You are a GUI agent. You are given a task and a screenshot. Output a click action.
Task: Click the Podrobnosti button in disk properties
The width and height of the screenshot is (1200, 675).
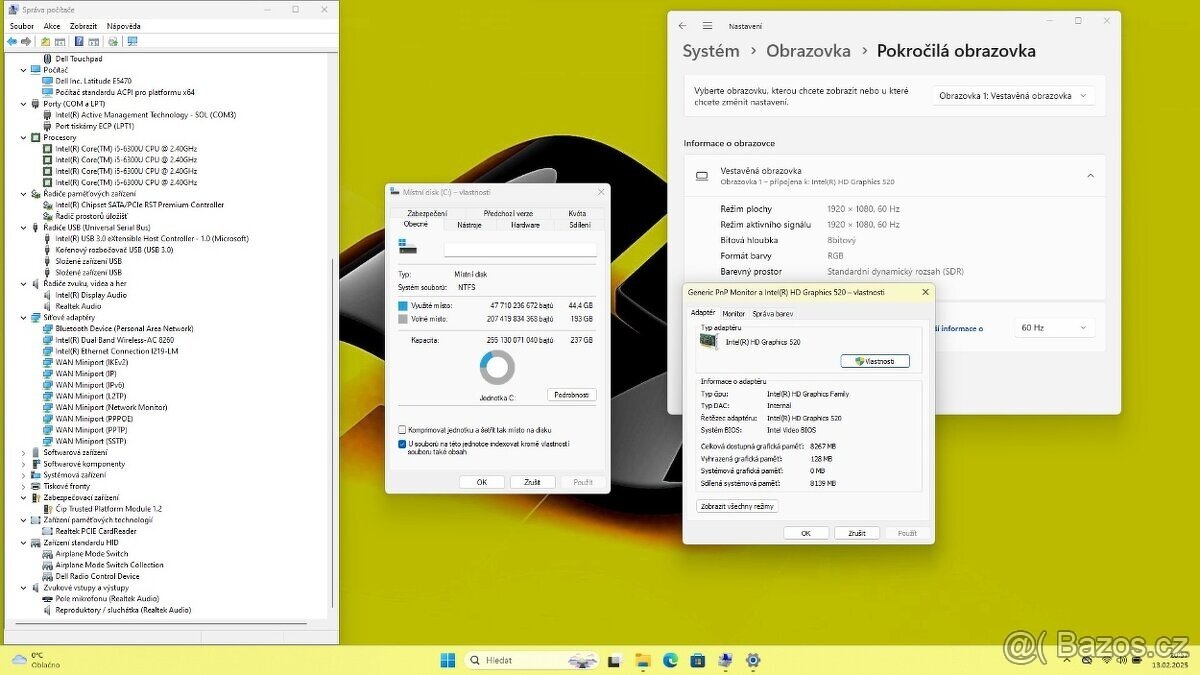point(573,395)
